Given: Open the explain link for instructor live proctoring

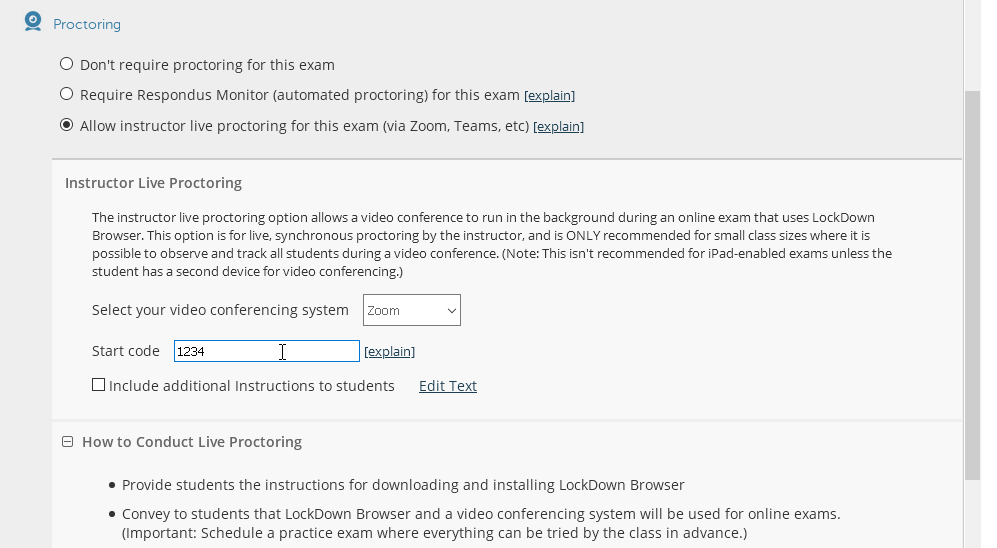Looking at the screenshot, I should 558,127.
